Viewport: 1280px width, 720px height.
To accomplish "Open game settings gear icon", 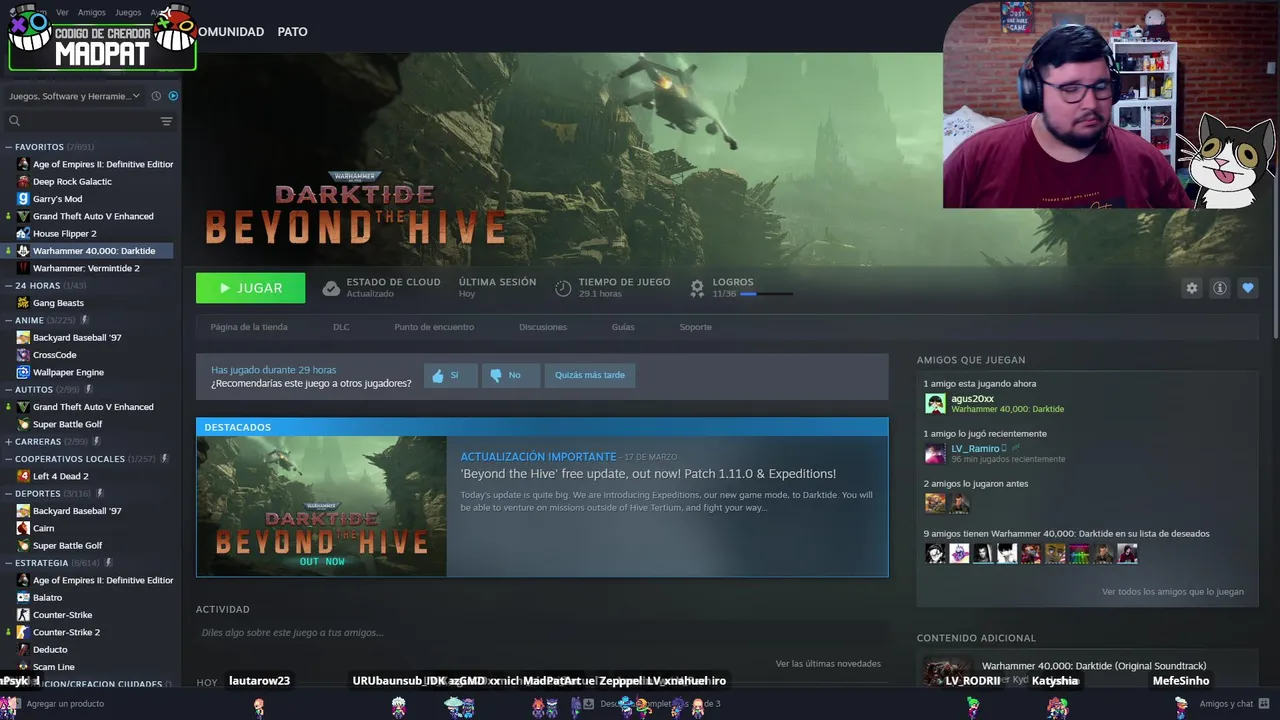I will point(1191,288).
